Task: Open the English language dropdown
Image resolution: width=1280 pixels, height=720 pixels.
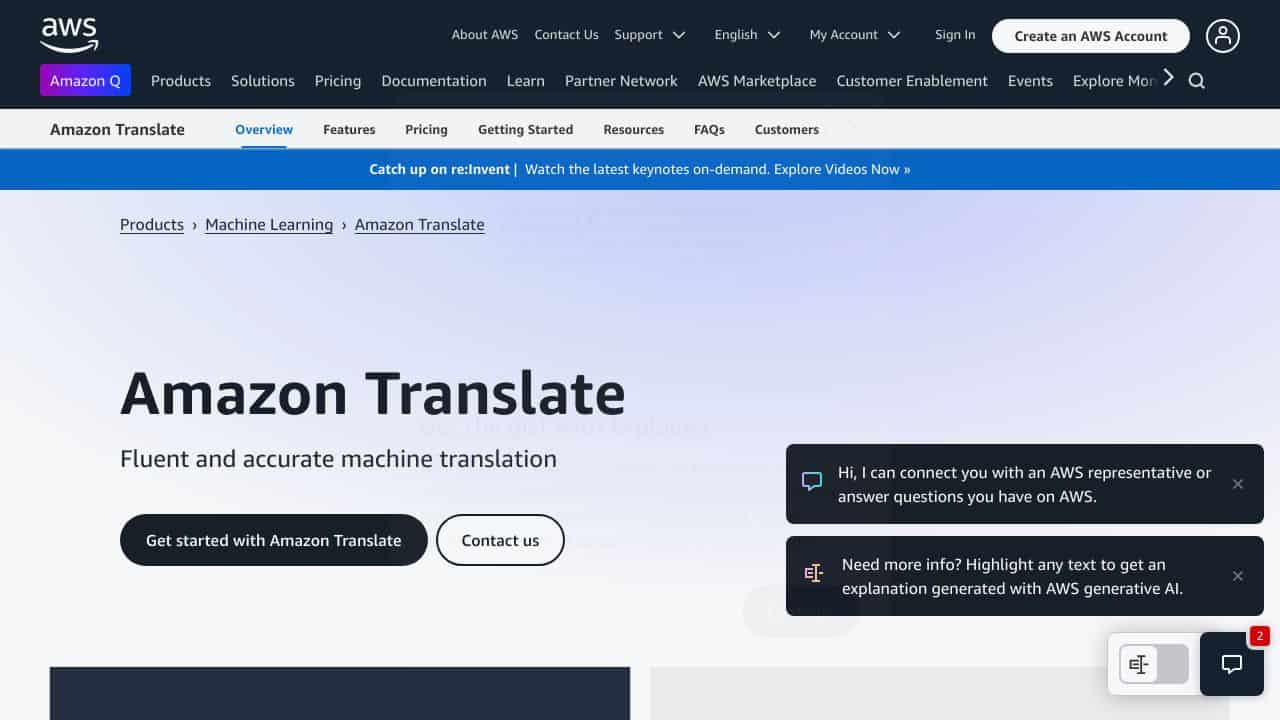Action: click(x=747, y=35)
